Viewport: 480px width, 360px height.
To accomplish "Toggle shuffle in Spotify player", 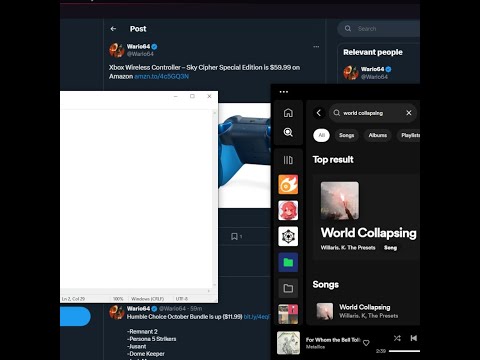I will pos(397,338).
